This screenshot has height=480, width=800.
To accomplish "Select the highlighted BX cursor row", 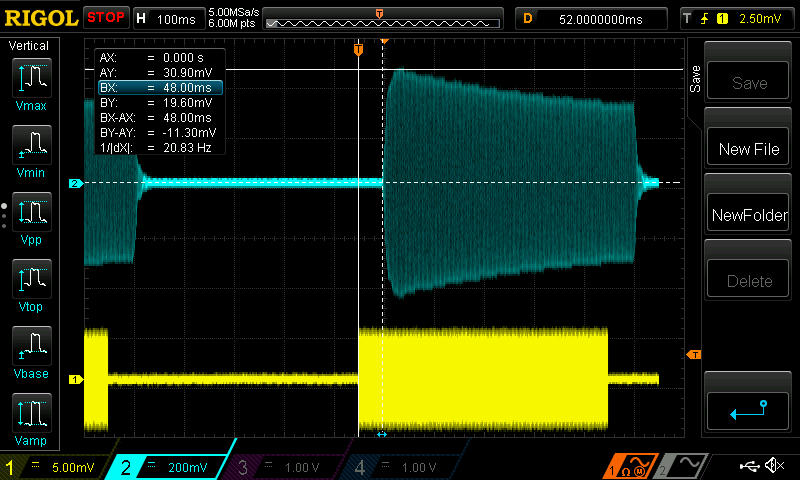I will [158, 88].
